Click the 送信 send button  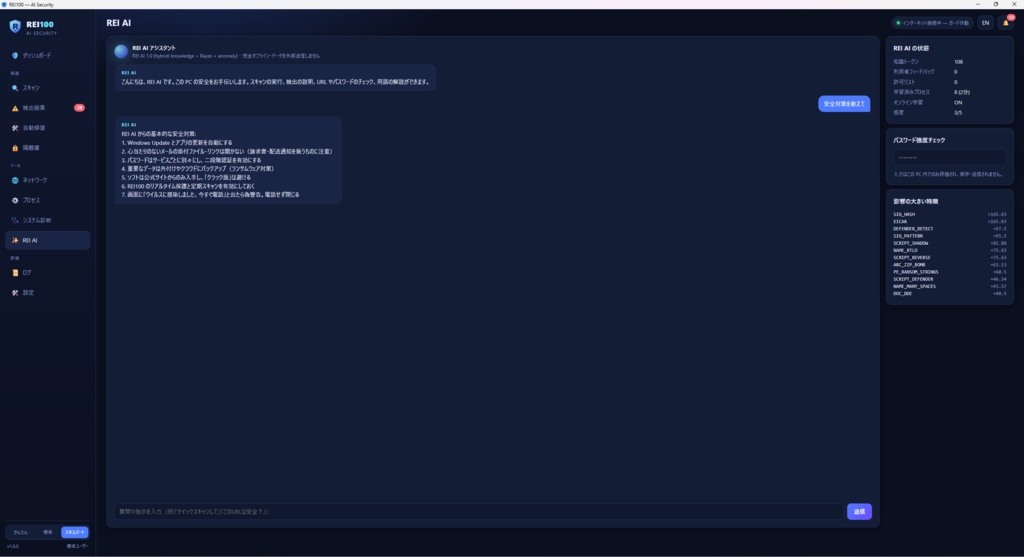[859, 511]
